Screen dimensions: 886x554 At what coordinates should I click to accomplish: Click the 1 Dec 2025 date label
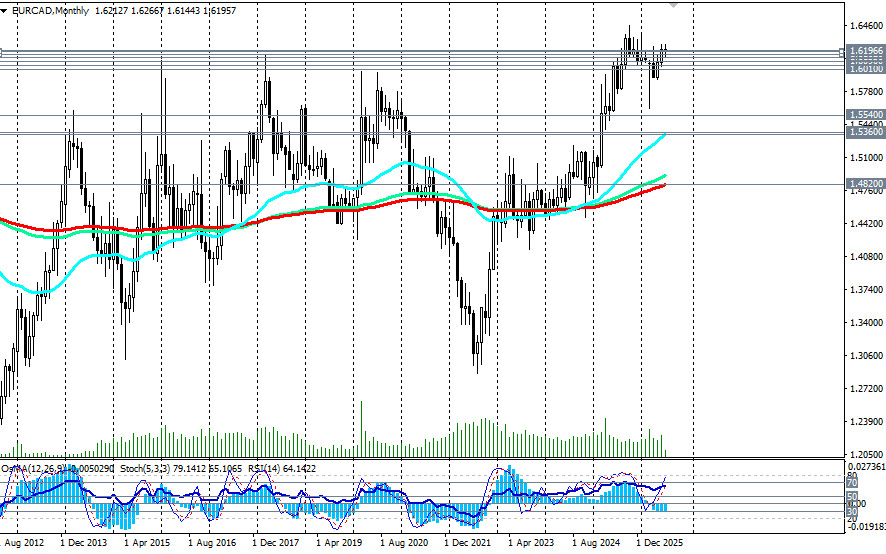(x=659, y=543)
